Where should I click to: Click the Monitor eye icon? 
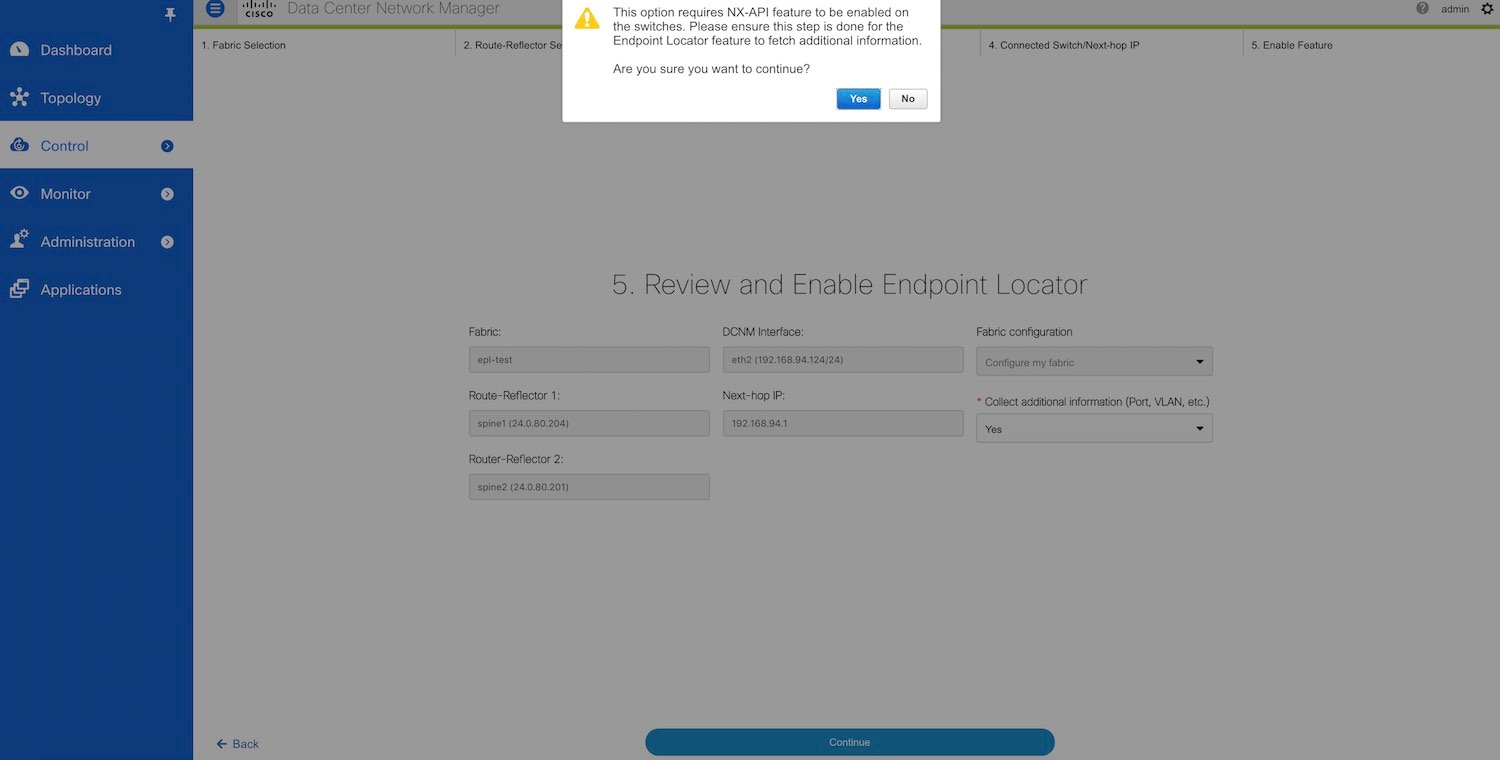[19, 193]
